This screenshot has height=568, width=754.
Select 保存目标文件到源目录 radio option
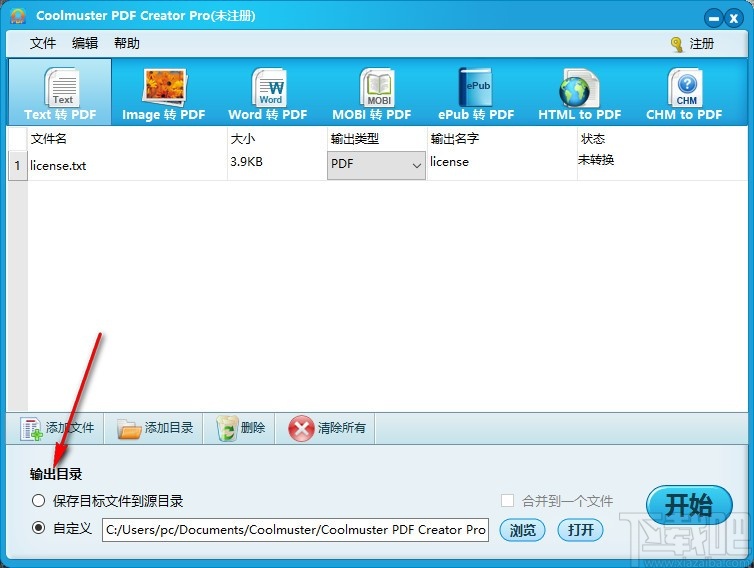(38, 501)
